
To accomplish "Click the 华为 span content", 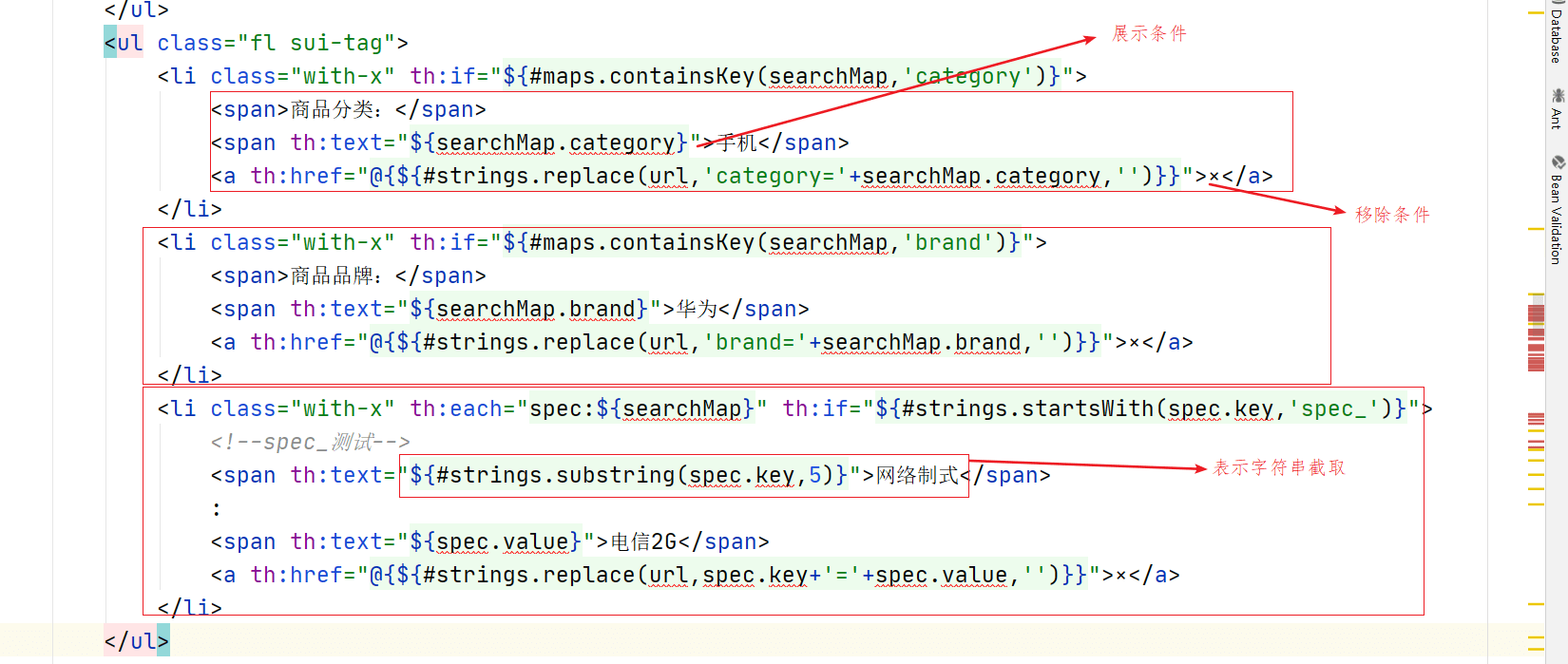I will 697,309.
